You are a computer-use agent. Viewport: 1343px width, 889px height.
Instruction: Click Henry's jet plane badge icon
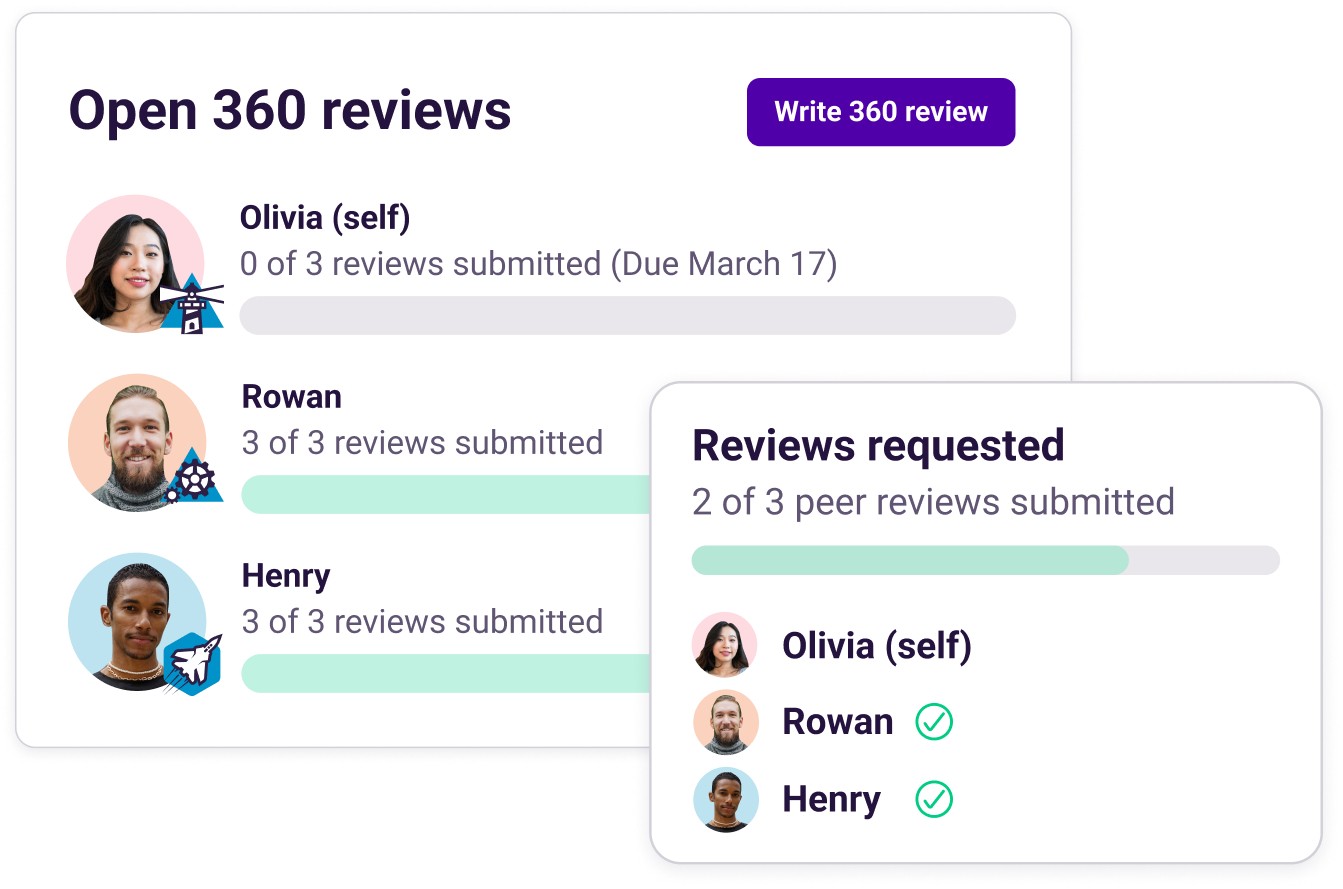click(x=191, y=661)
